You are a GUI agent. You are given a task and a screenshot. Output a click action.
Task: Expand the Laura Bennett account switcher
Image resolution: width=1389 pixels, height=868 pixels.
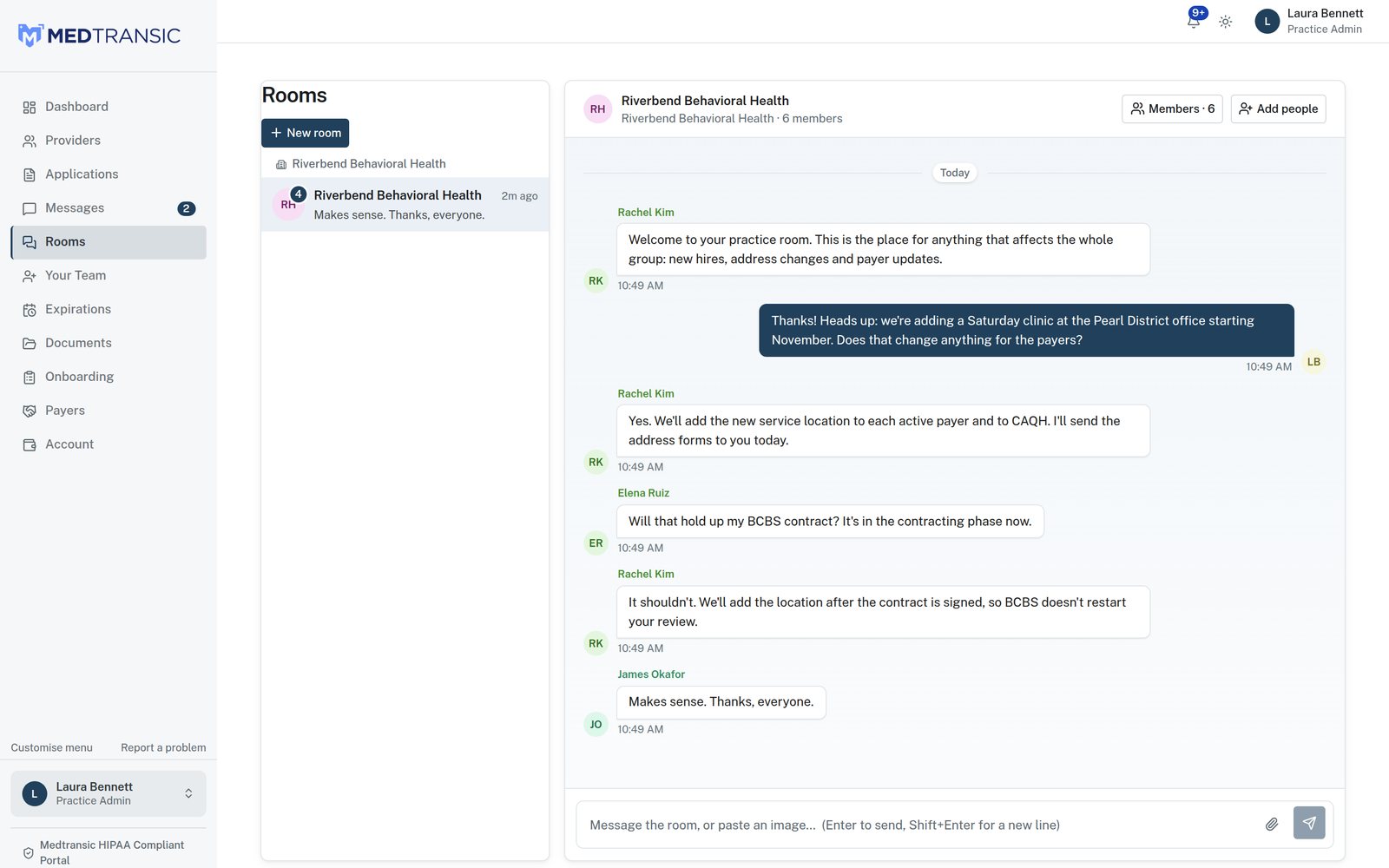109,793
